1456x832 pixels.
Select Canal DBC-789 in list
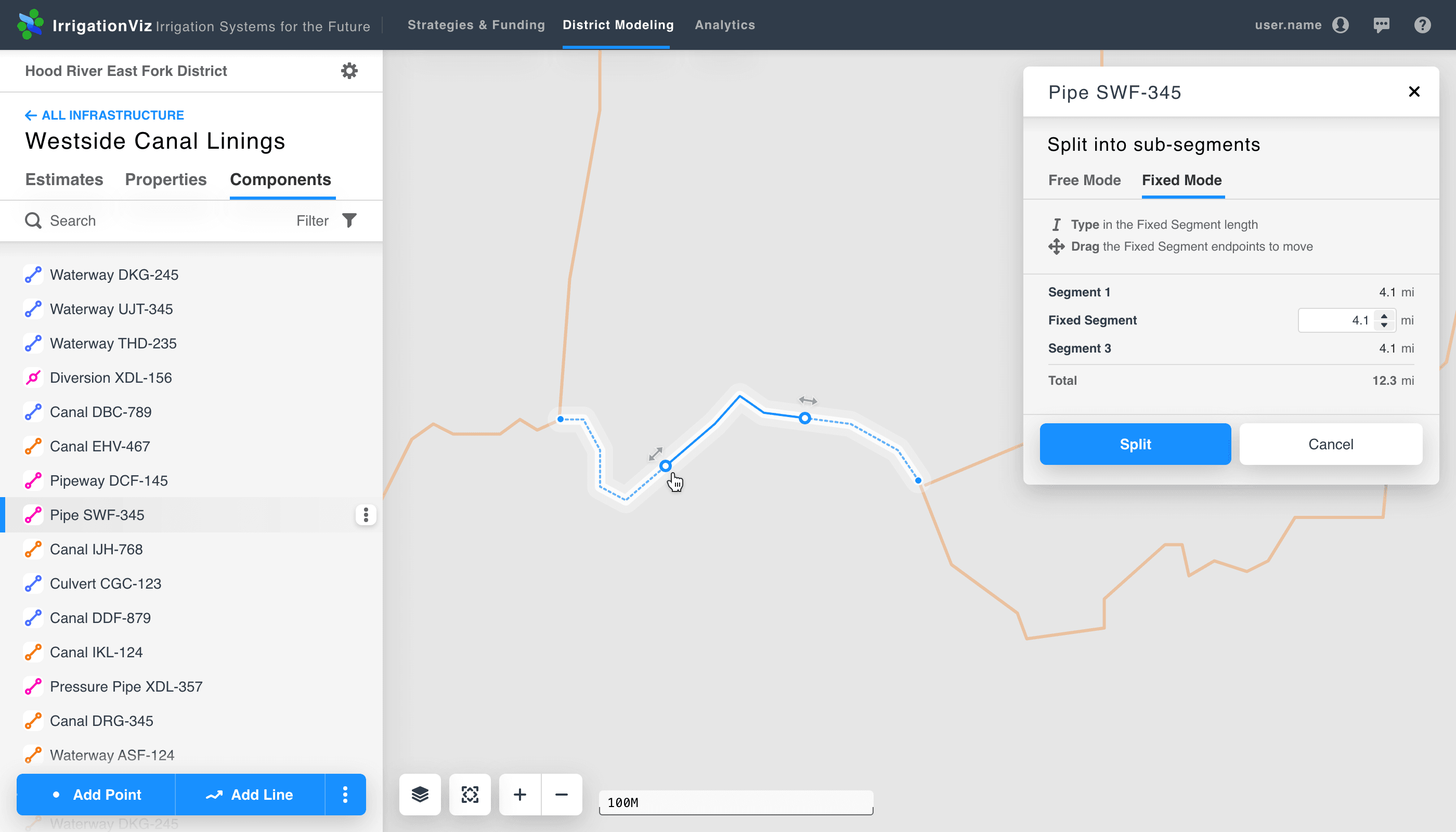point(191,412)
